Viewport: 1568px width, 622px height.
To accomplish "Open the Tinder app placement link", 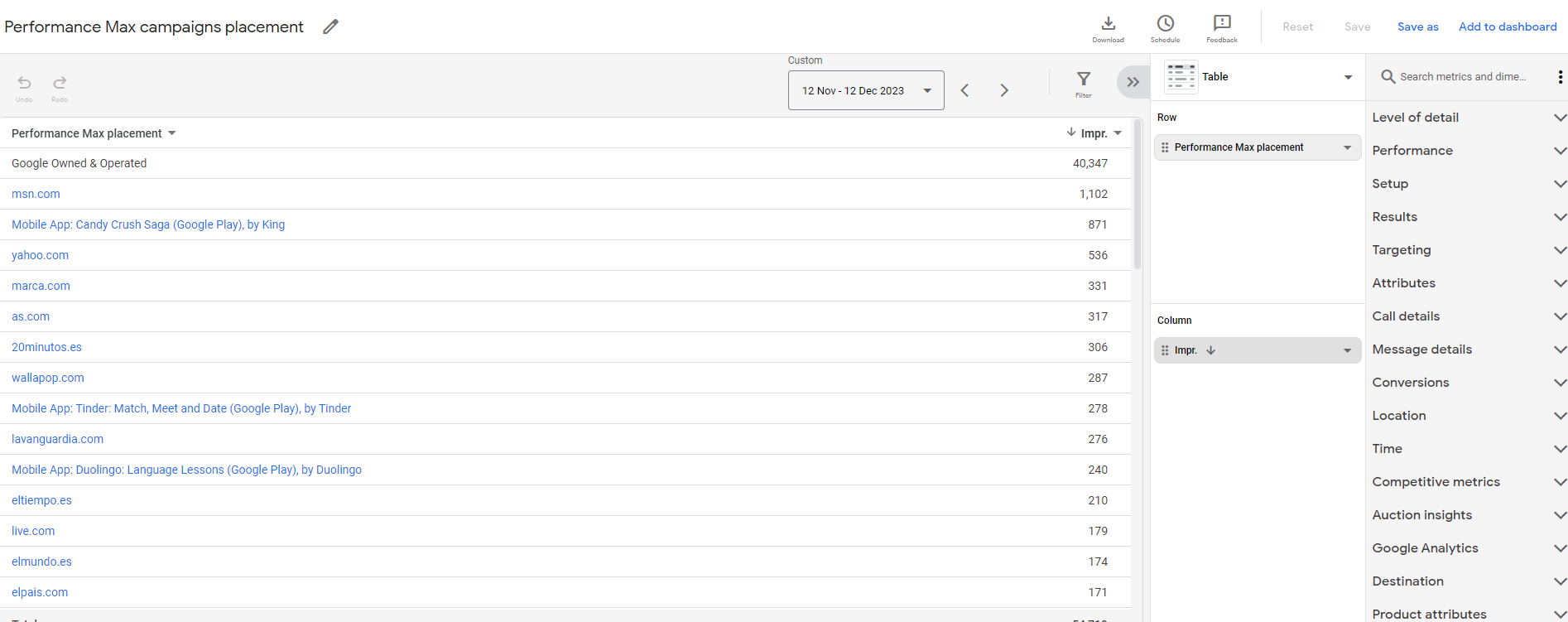I will [x=181, y=408].
